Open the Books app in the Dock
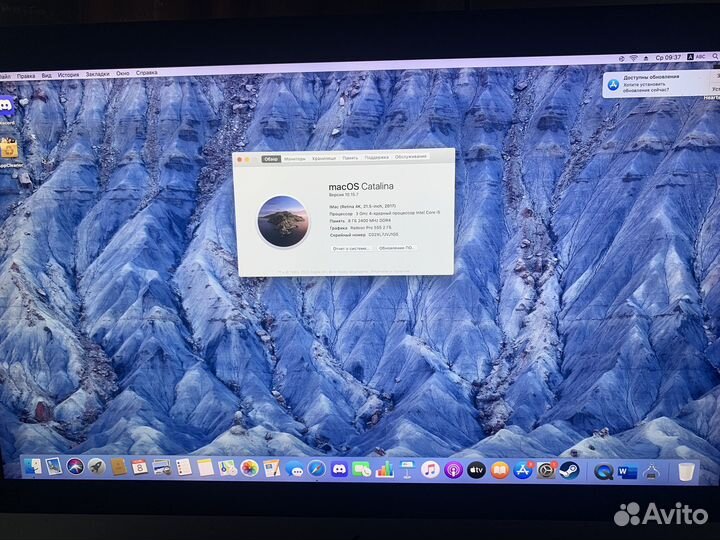This screenshot has width=720, height=540. (500, 471)
